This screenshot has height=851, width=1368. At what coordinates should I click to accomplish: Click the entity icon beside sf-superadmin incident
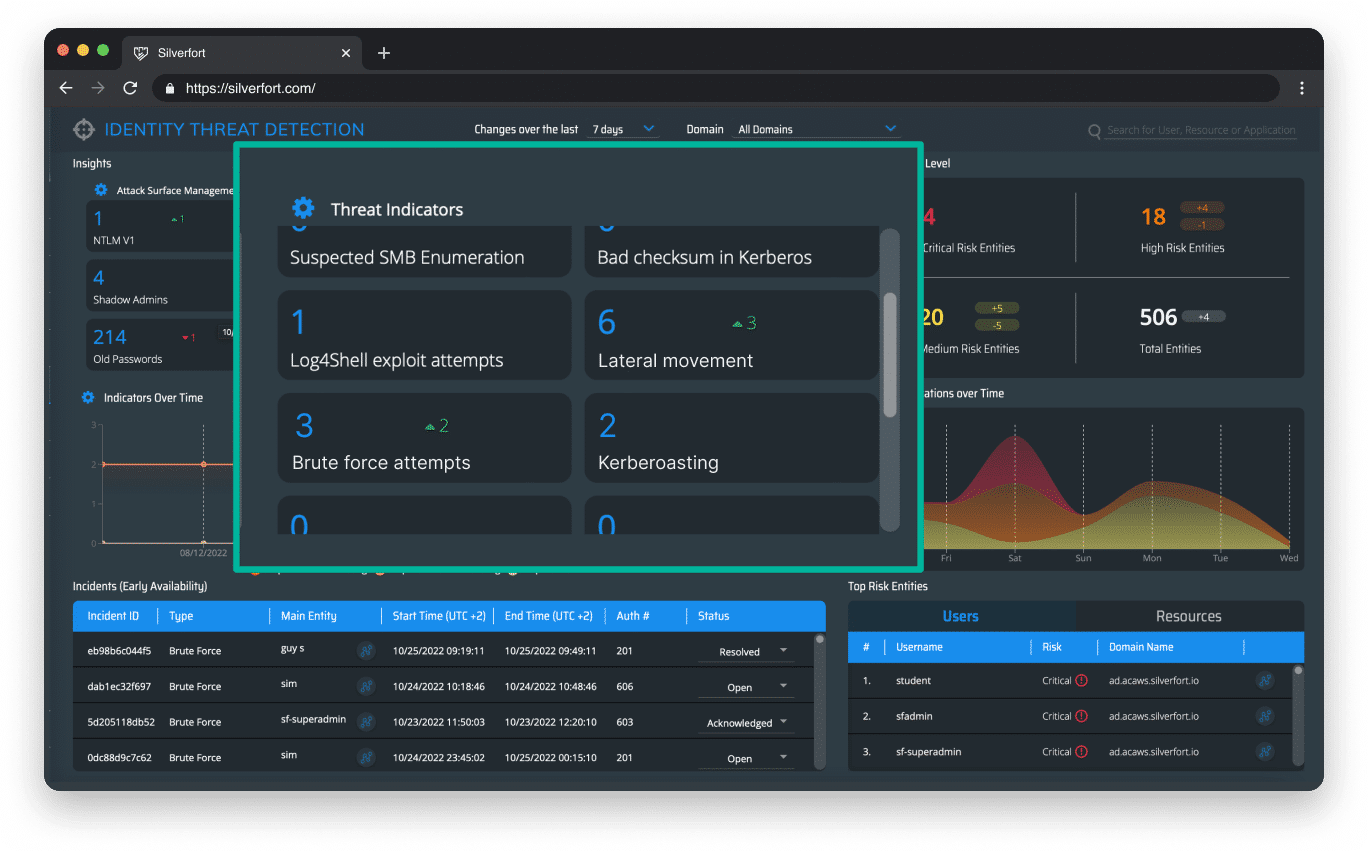click(366, 721)
